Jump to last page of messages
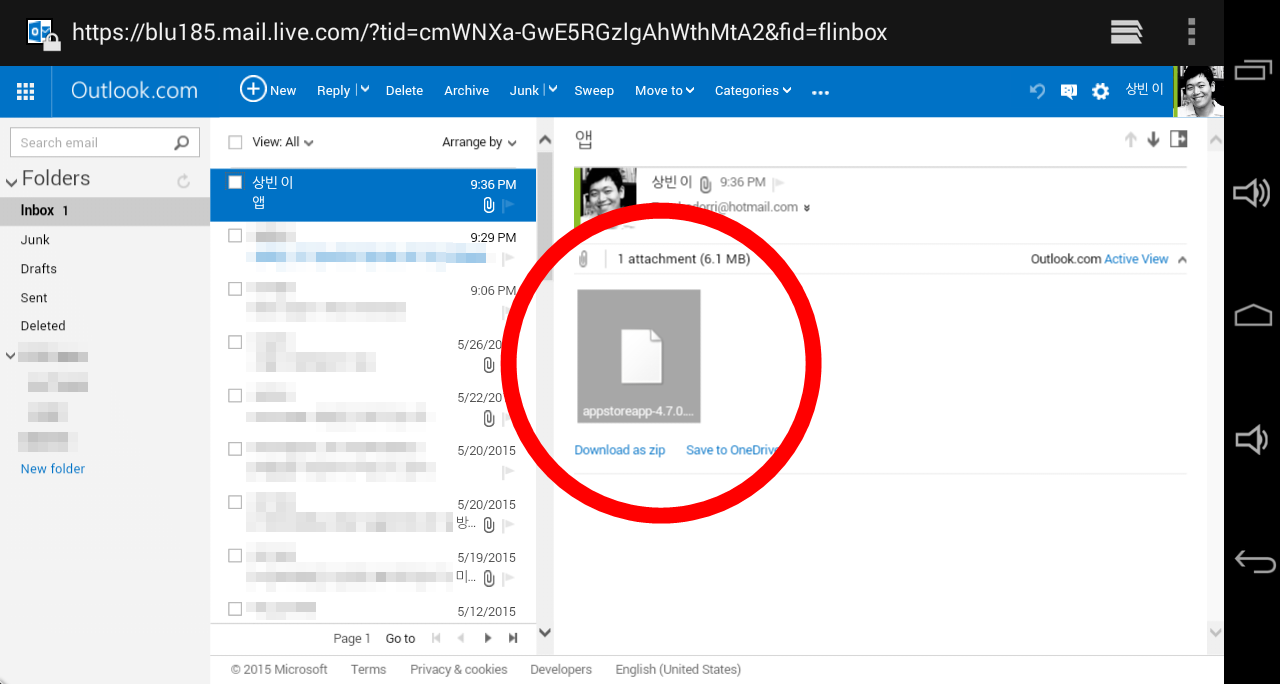 (x=513, y=638)
